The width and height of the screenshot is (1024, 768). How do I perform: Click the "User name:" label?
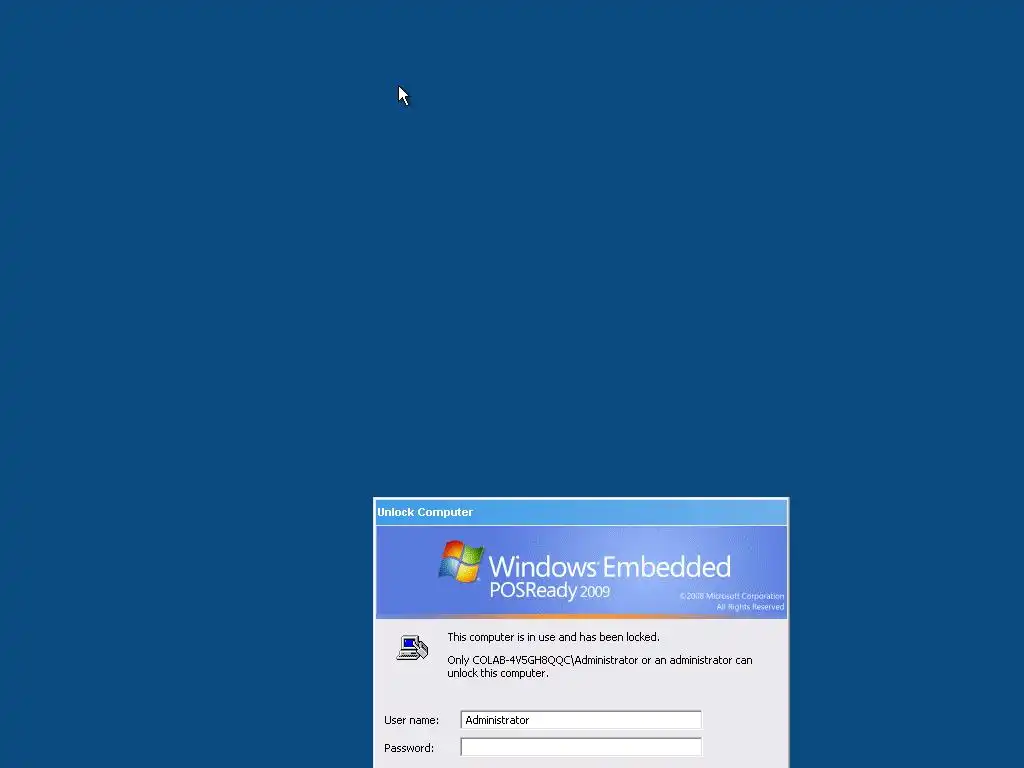point(411,720)
